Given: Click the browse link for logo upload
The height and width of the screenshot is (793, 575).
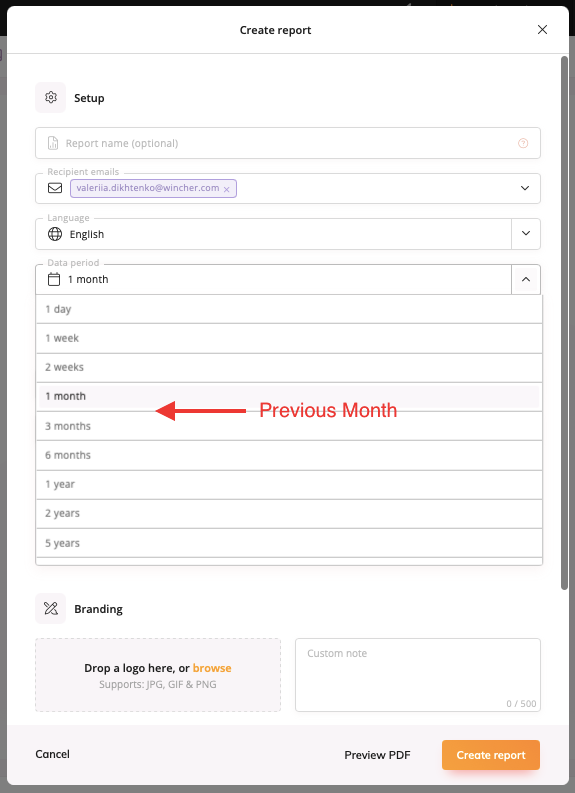Looking at the screenshot, I should click(x=212, y=668).
